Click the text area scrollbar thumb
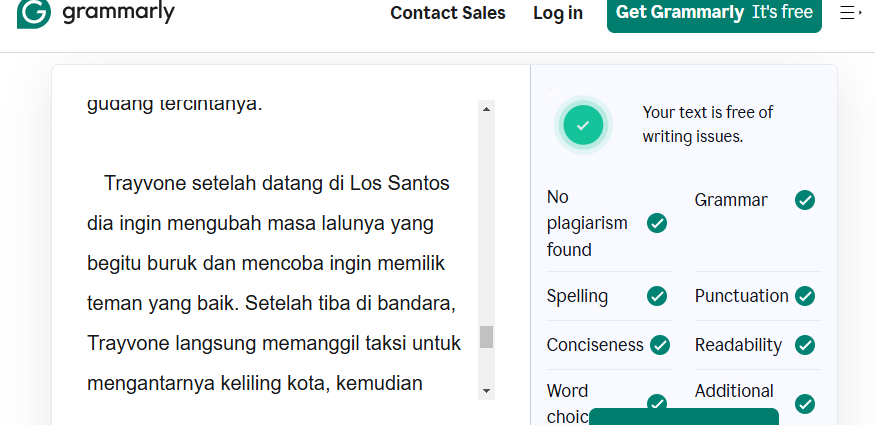Screen dimensions: 875x425 (487, 337)
